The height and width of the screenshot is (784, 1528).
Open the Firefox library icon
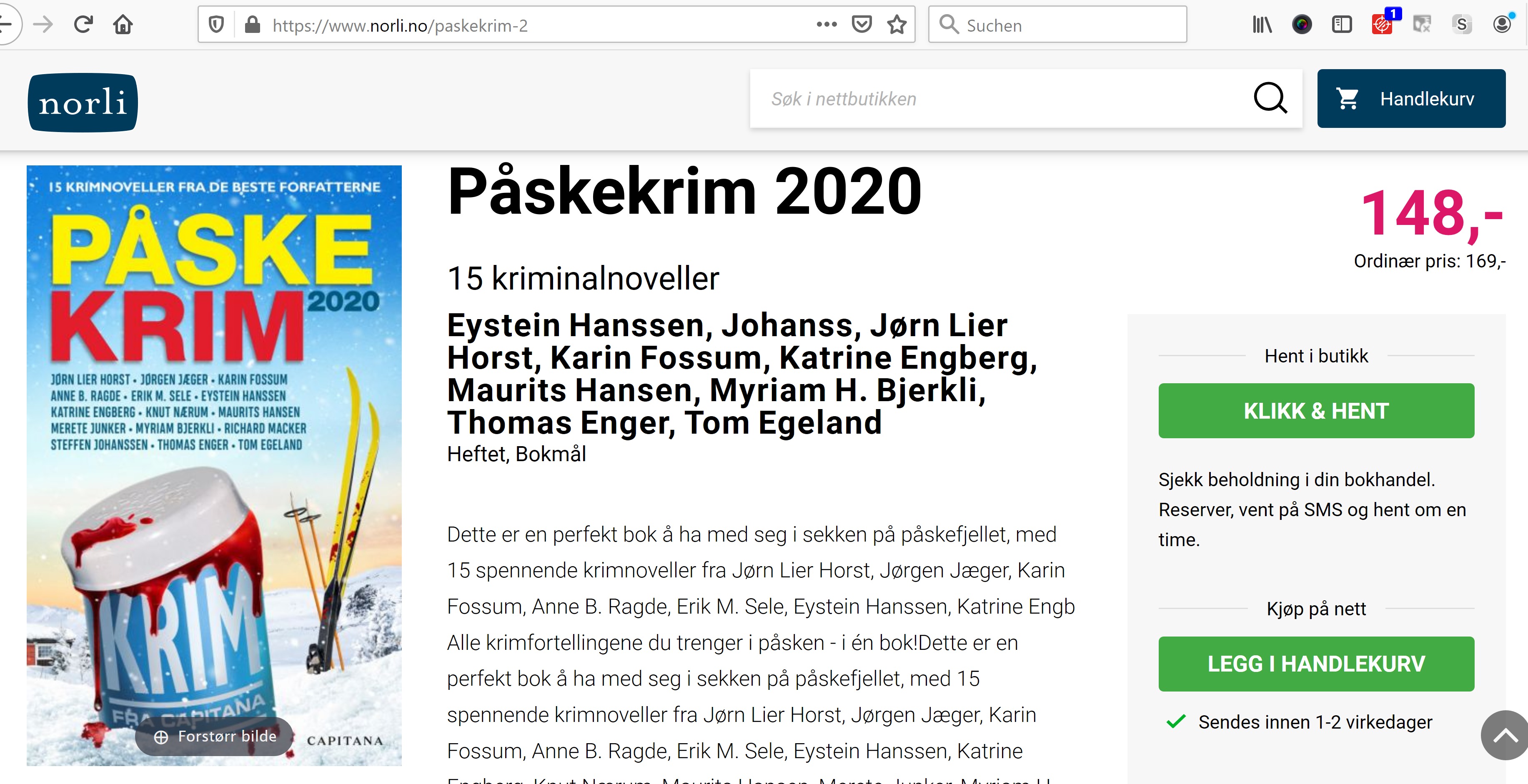(x=1262, y=25)
